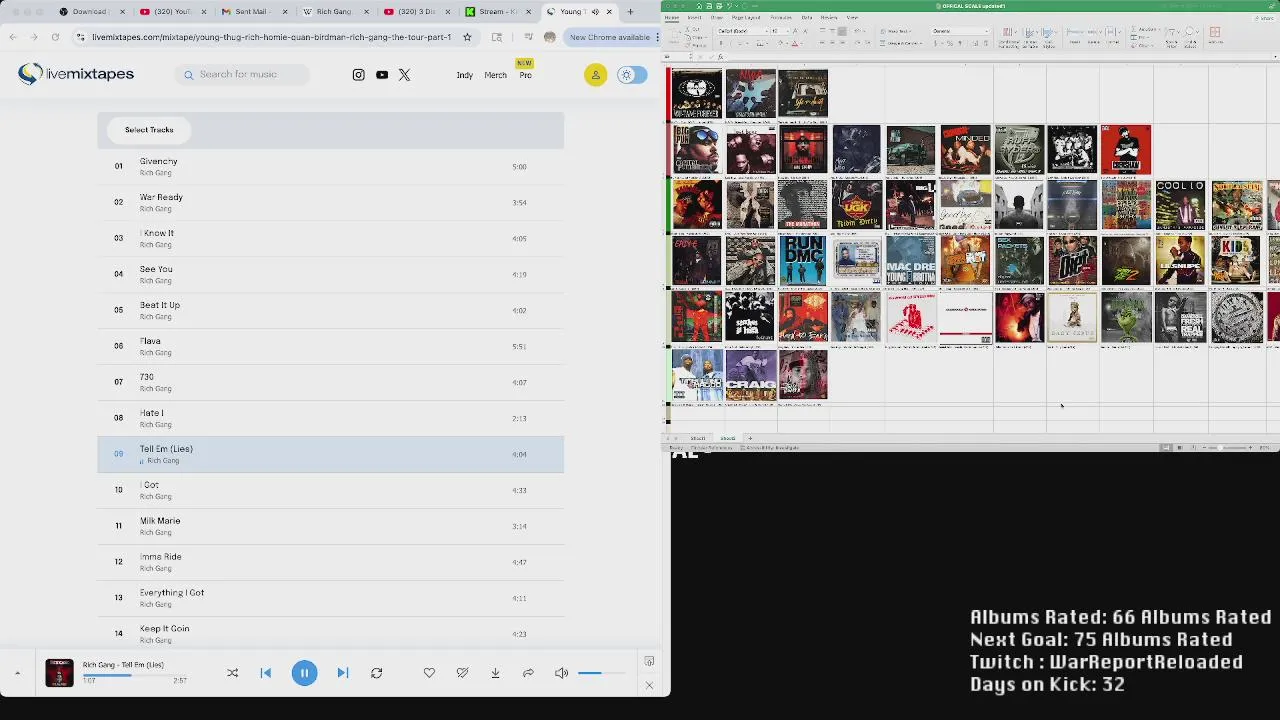Play track 04 See You

point(330,274)
